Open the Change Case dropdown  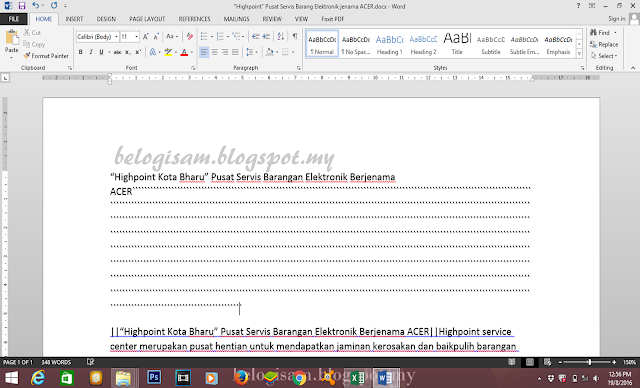coord(172,37)
